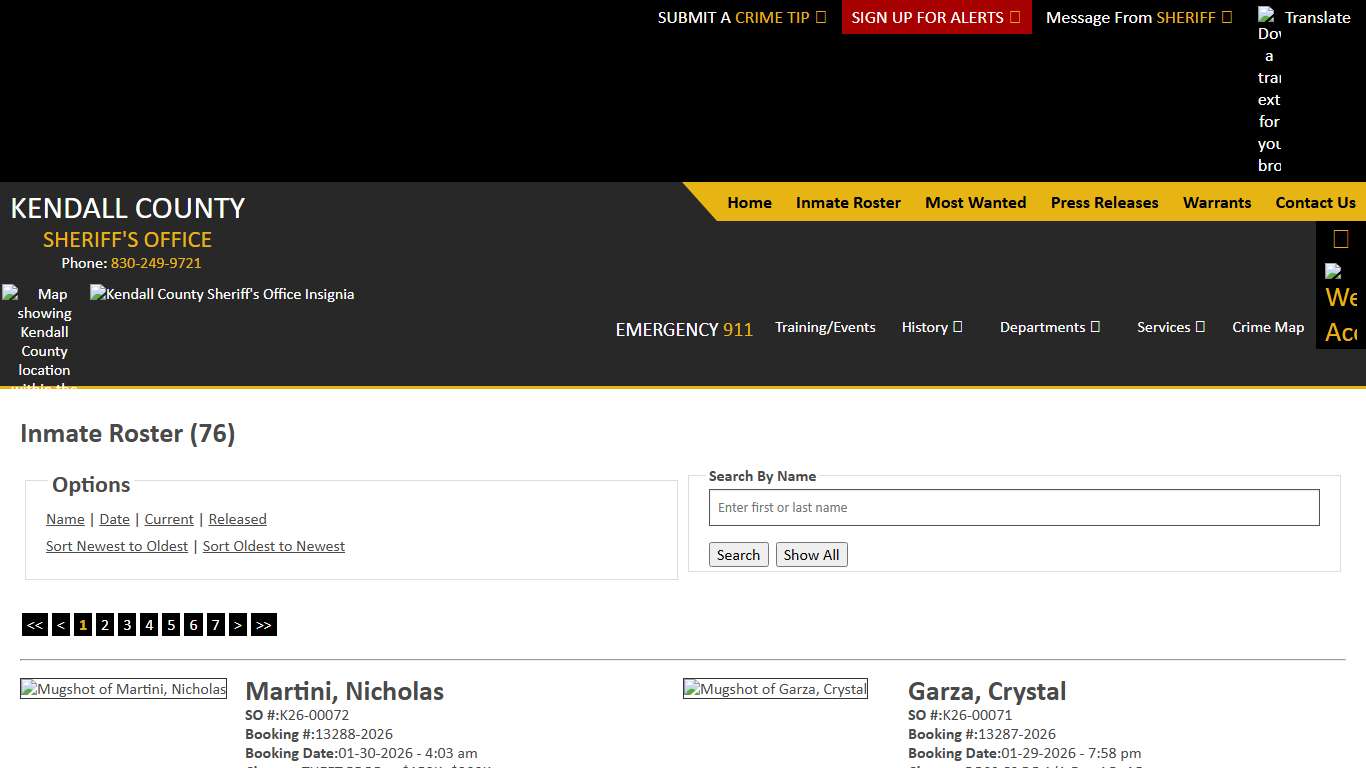Switch to the Released inmates view
Image resolution: width=1366 pixels, height=768 pixels.
click(237, 519)
